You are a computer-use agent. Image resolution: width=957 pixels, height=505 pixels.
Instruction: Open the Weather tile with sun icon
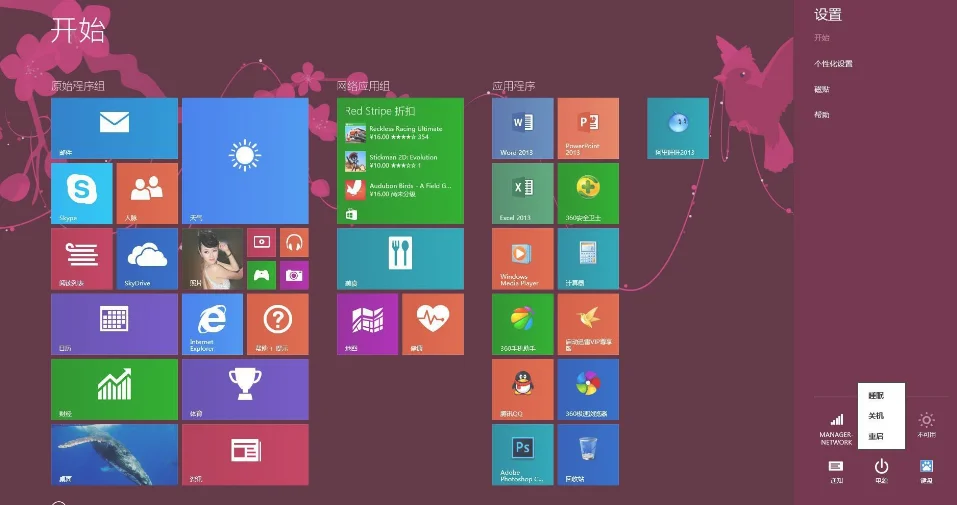pyautogui.click(x=245, y=161)
